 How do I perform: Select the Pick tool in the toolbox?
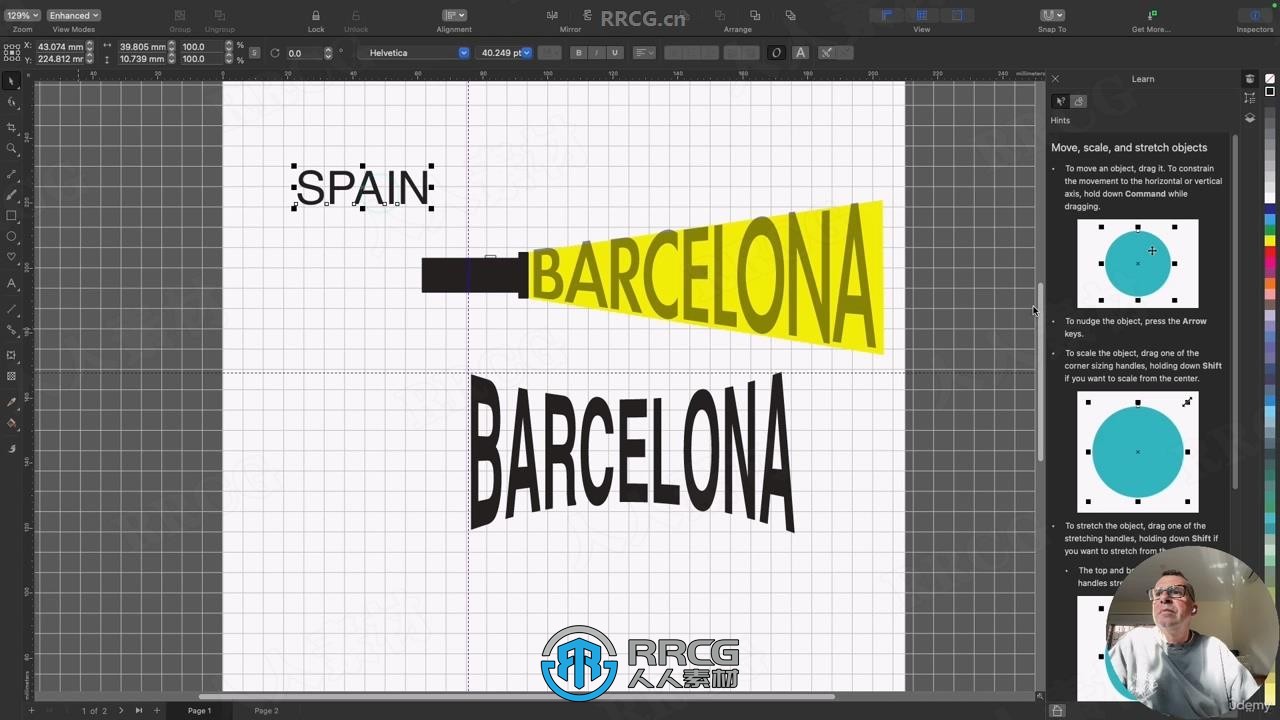coord(12,81)
